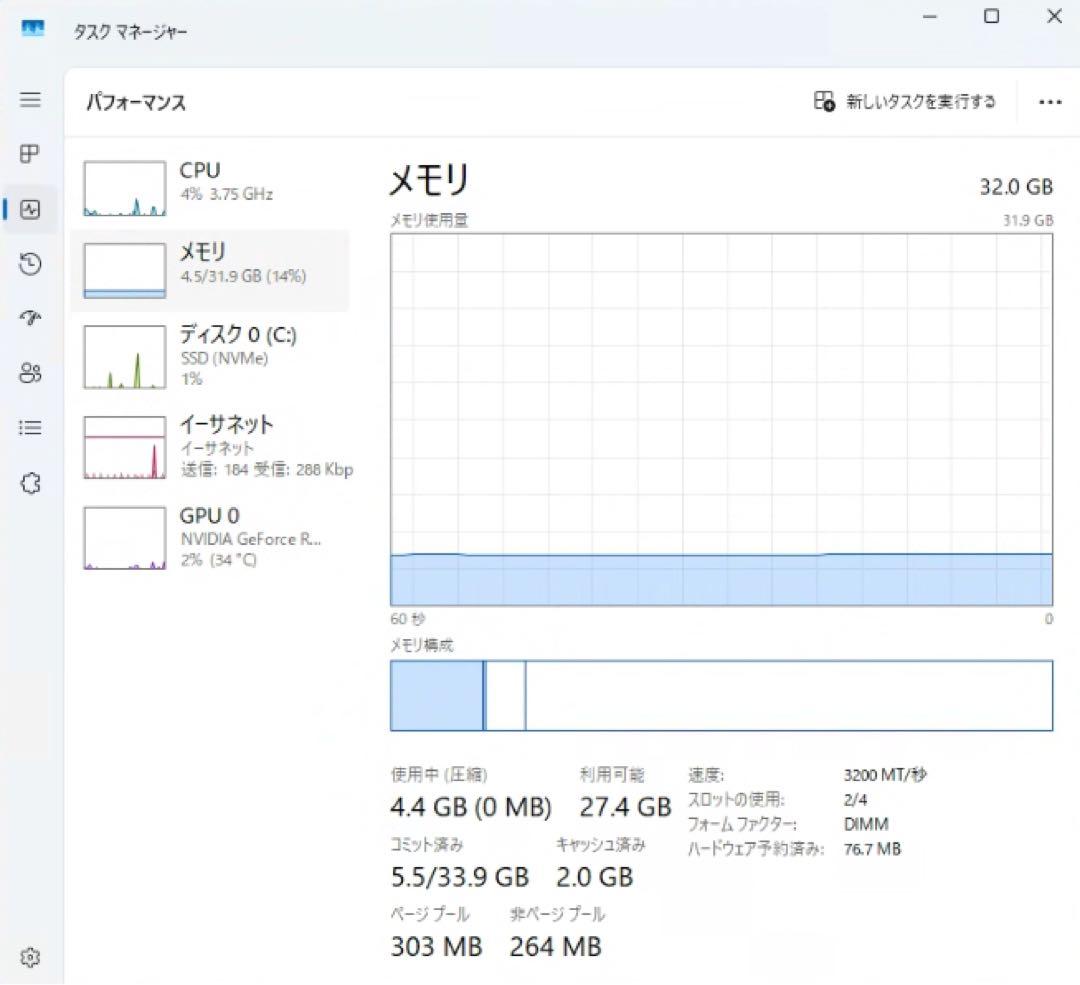The width and height of the screenshot is (1080, 985).
Task: Open Task Manager settings via gear icon
Action: tap(30, 957)
